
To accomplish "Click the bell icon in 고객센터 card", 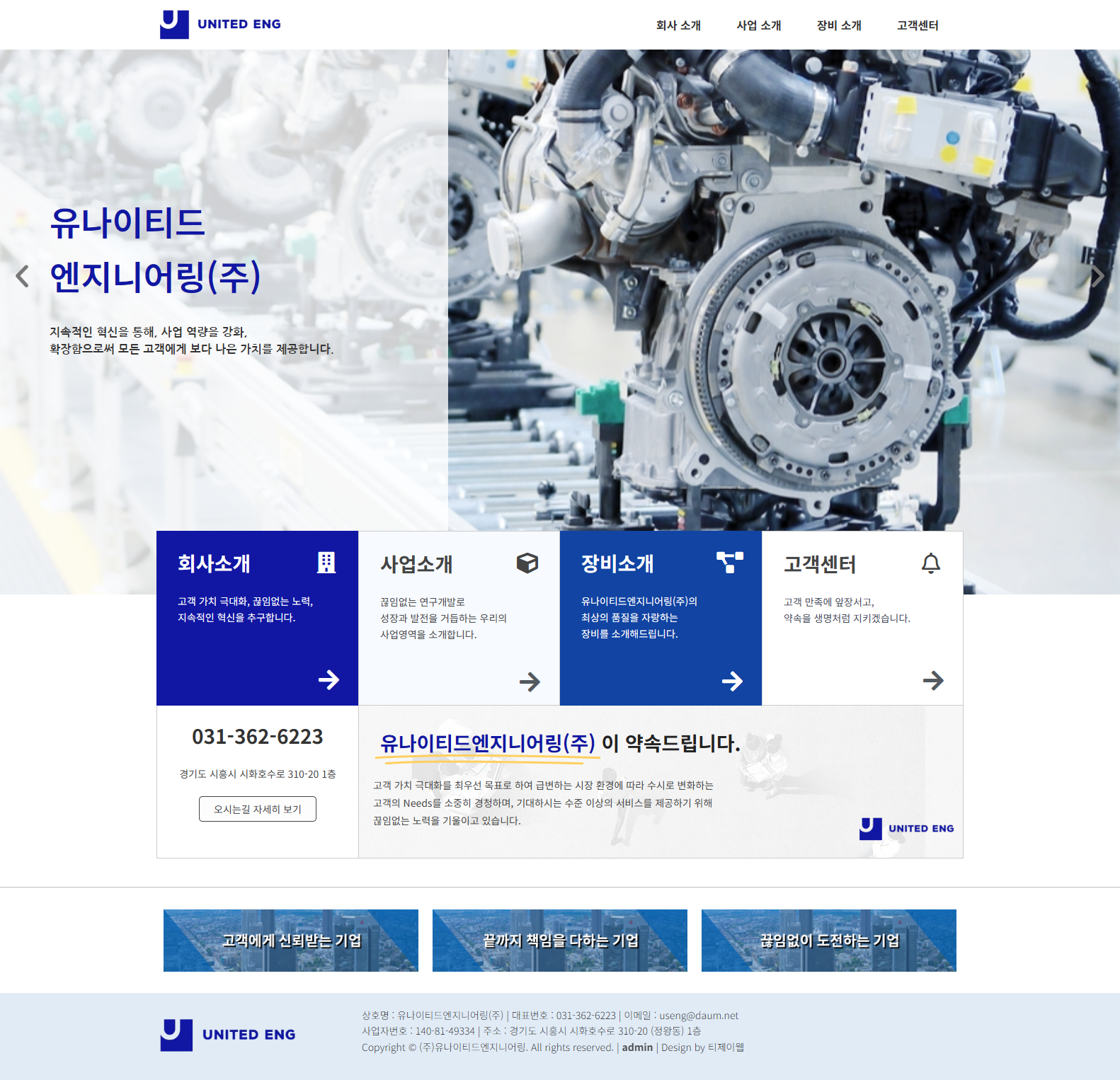I will [931, 563].
